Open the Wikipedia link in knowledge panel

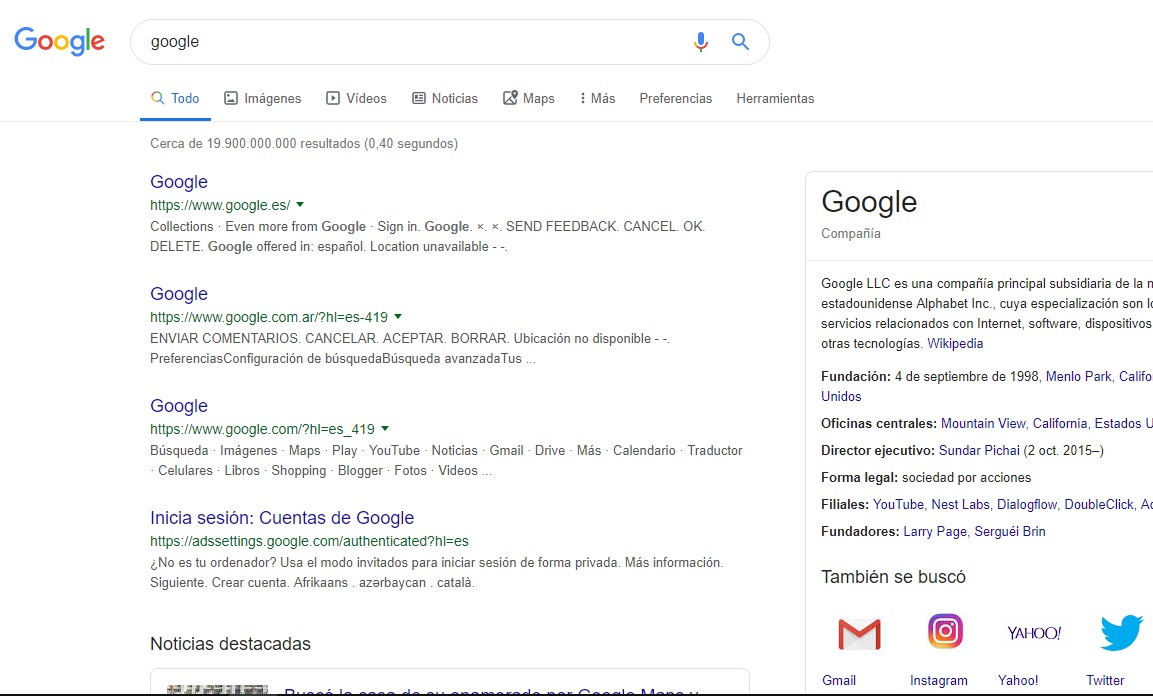coord(954,343)
